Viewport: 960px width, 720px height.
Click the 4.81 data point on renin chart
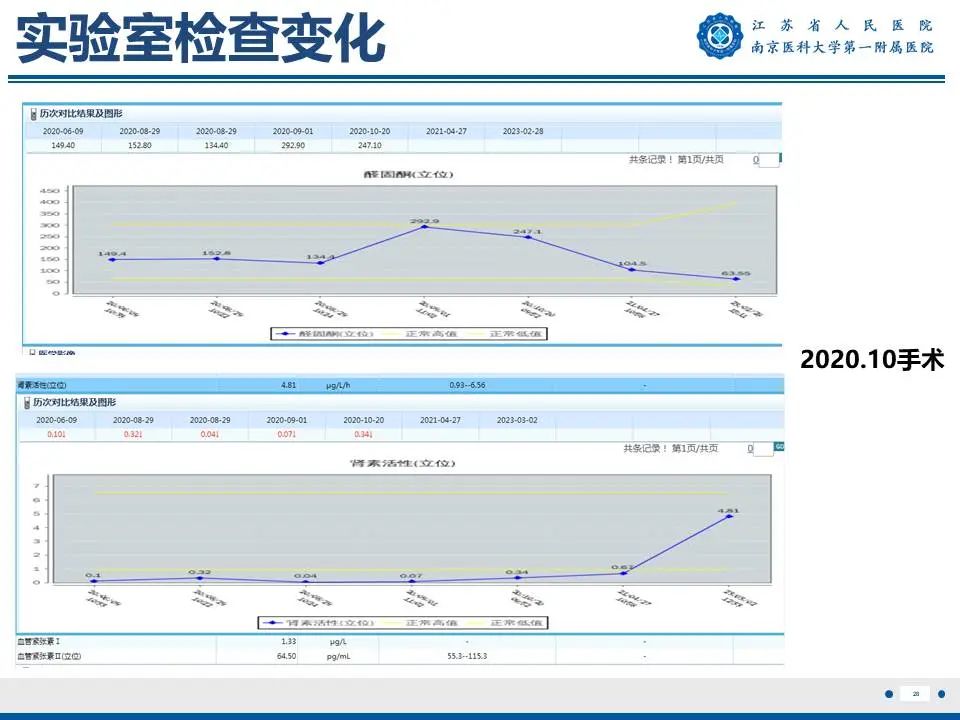click(729, 517)
